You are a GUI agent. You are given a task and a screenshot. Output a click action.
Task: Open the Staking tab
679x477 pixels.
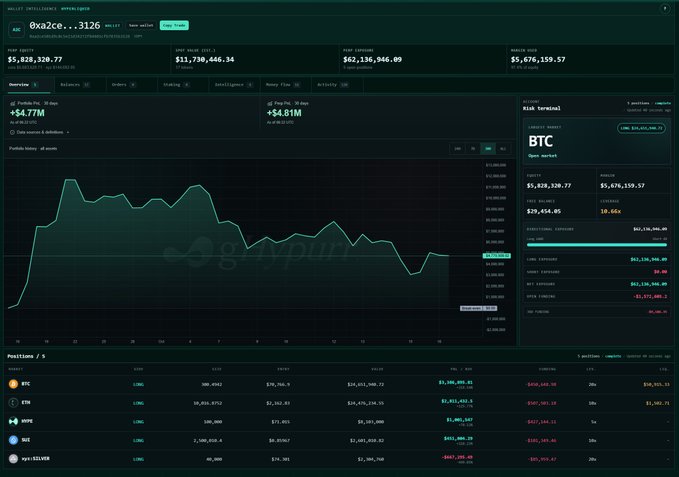pos(183,85)
